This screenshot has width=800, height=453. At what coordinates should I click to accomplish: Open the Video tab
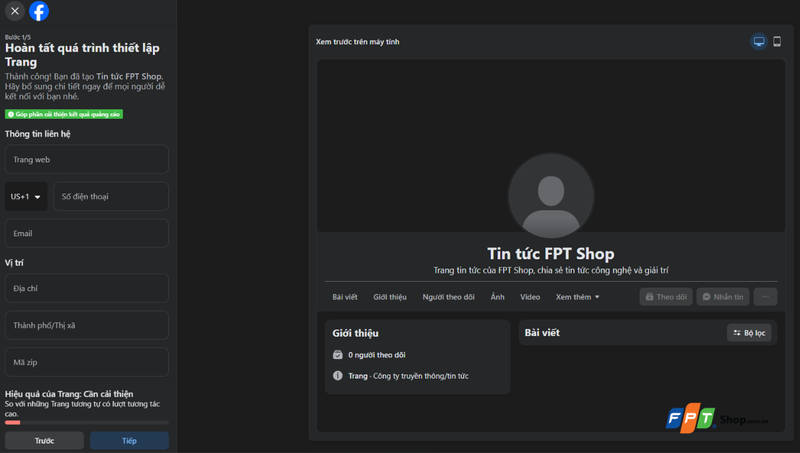(x=530, y=297)
